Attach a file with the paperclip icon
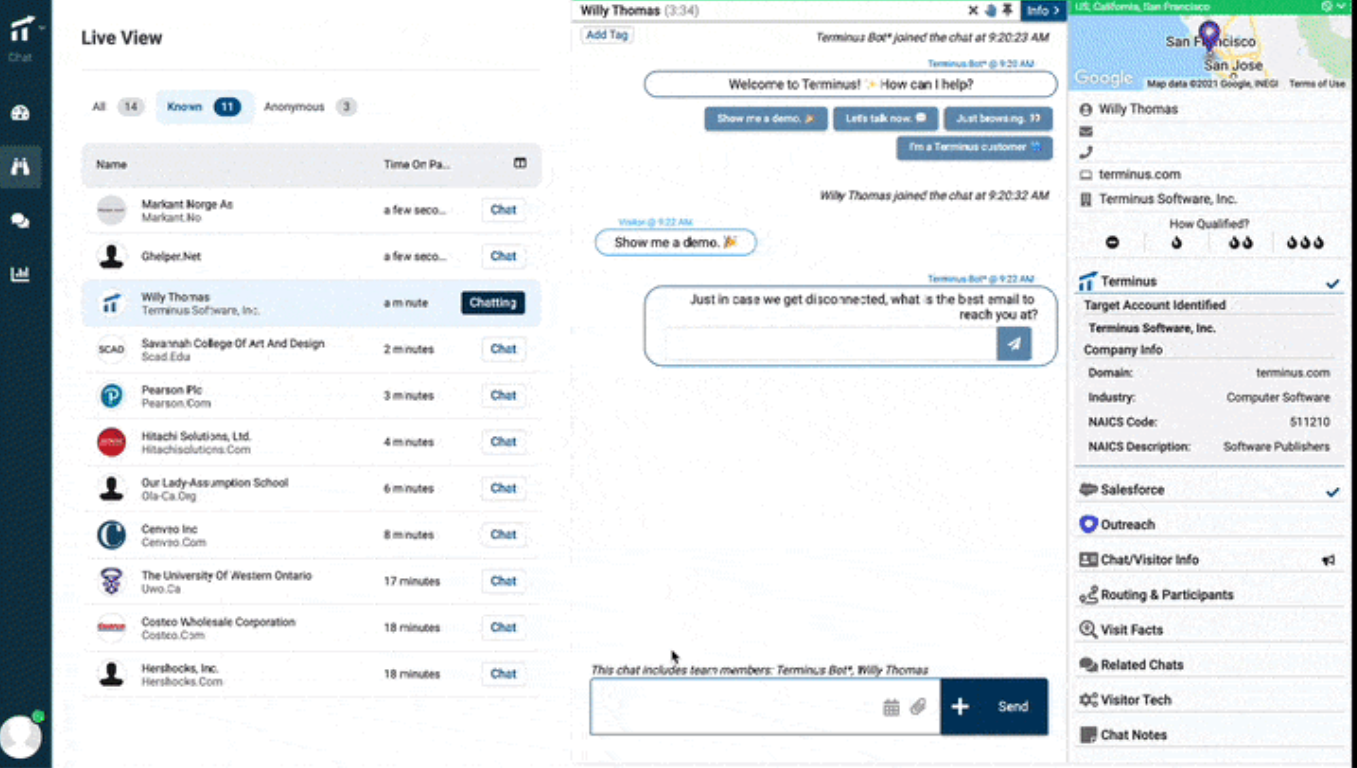Viewport: 1357px width, 768px height. tap(918, 706)
